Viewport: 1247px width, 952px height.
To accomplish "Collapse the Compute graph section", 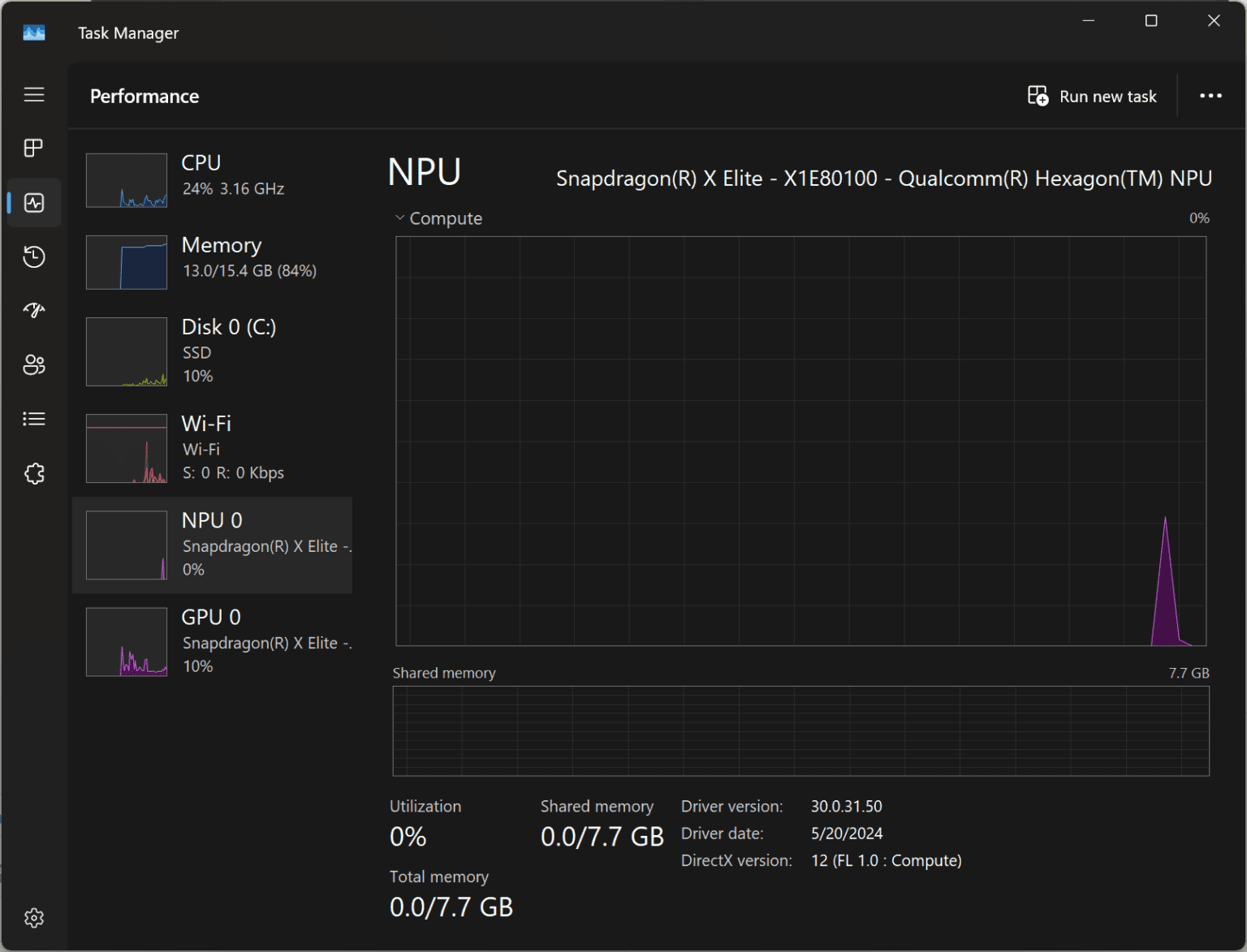I will 399,218.
